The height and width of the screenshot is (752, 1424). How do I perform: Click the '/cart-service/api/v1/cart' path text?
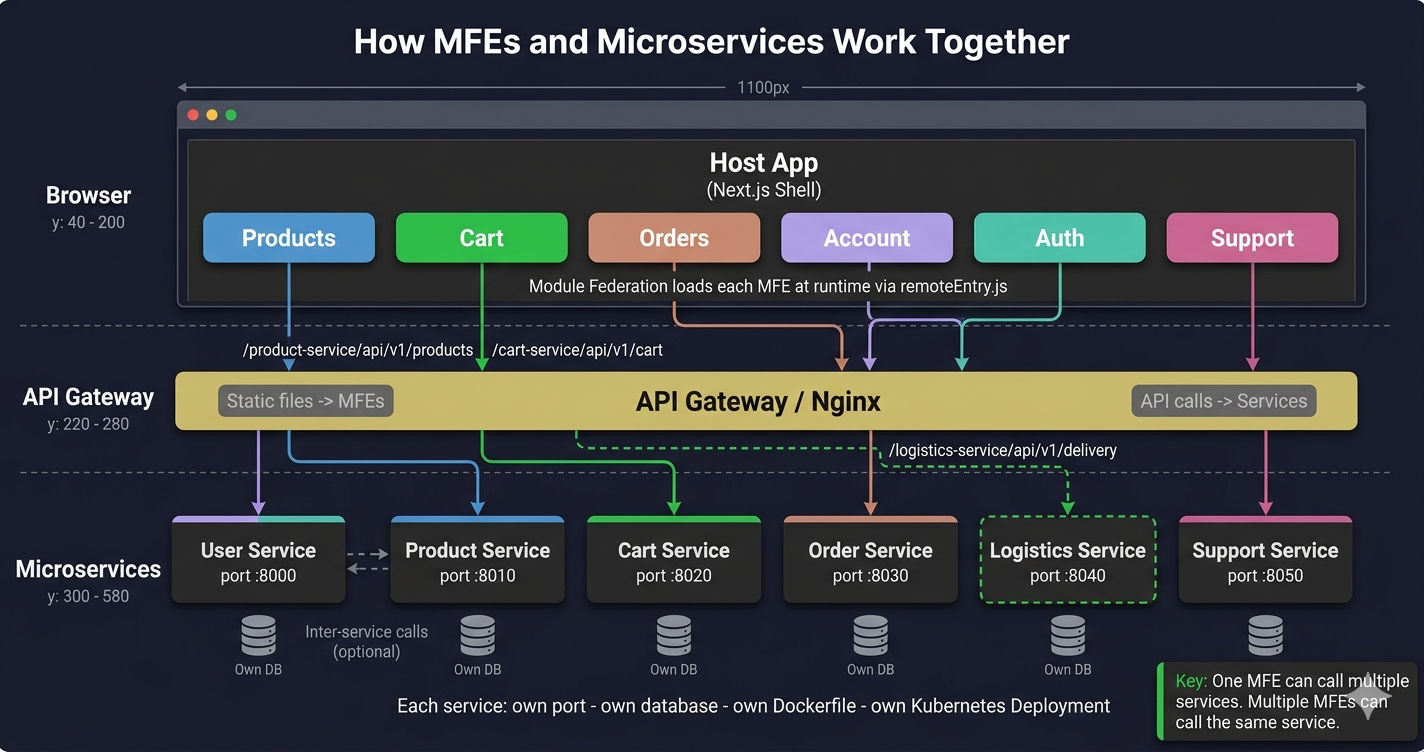pyautogui.click(x=577, y=350)
